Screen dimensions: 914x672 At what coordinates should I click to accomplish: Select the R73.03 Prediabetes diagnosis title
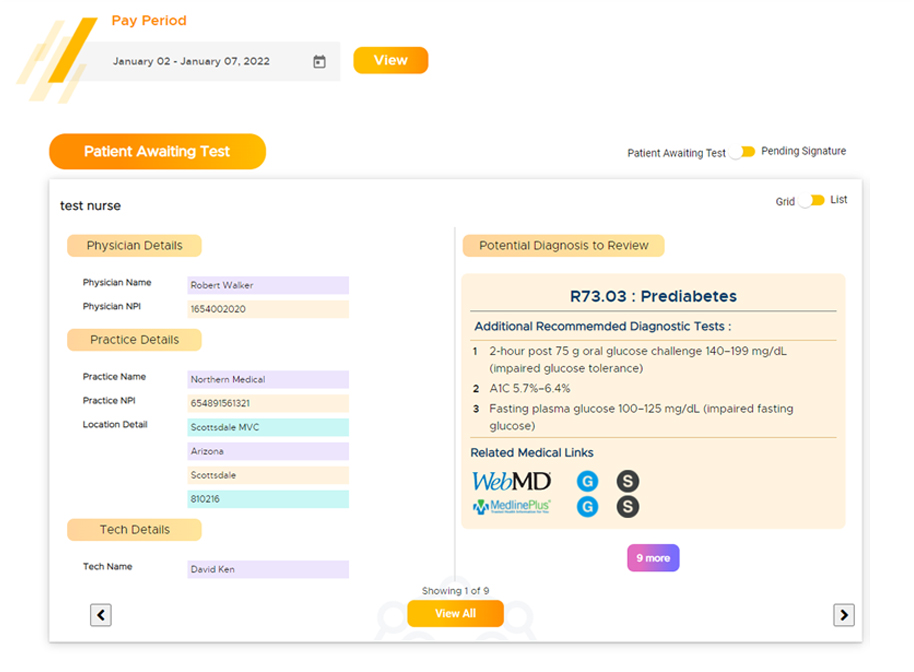point(653,297)
